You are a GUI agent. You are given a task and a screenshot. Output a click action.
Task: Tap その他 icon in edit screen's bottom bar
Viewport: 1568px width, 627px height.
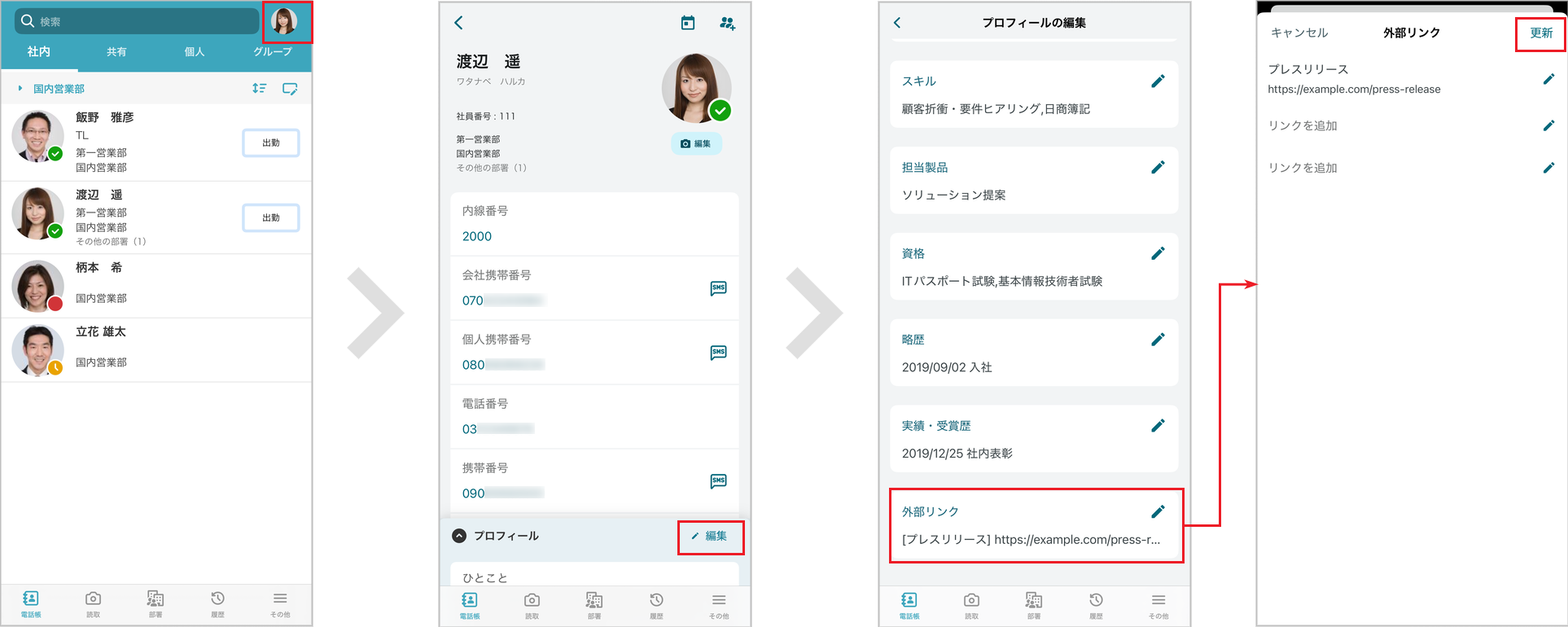pyautogui.click(x=1158, y=606)
